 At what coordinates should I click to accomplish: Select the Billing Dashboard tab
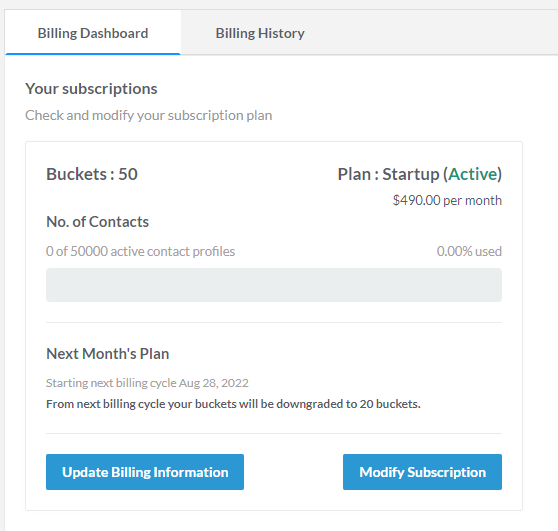[x=93, y=33]
